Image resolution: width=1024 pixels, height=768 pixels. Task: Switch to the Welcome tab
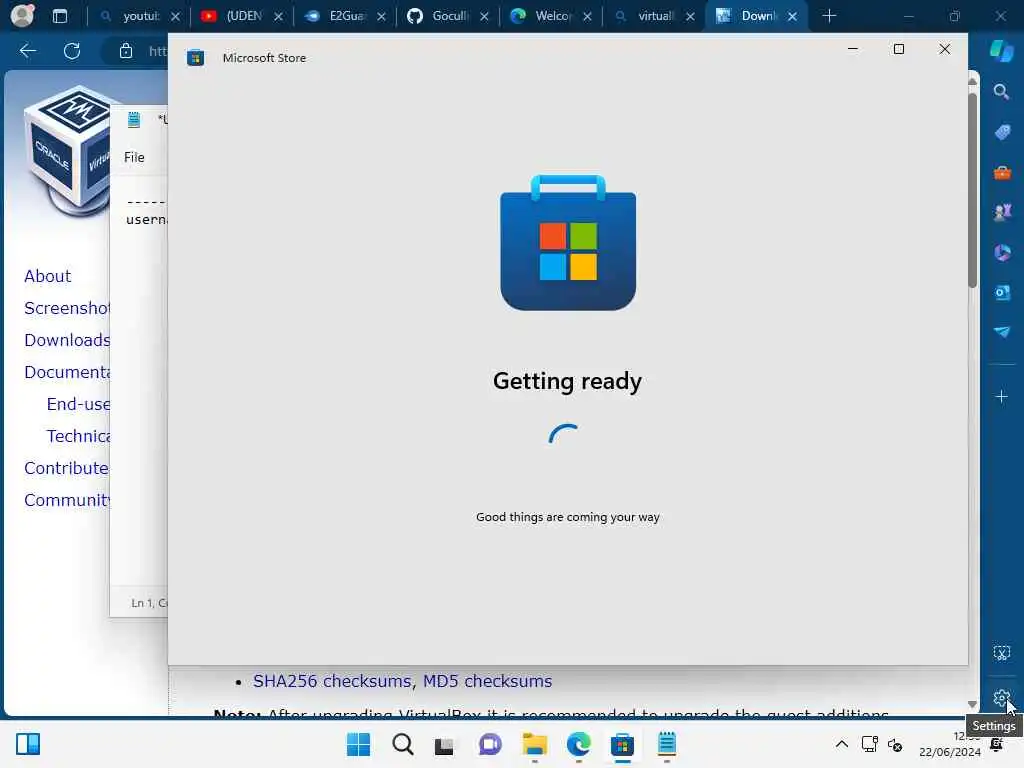click(x=552, y=16)
